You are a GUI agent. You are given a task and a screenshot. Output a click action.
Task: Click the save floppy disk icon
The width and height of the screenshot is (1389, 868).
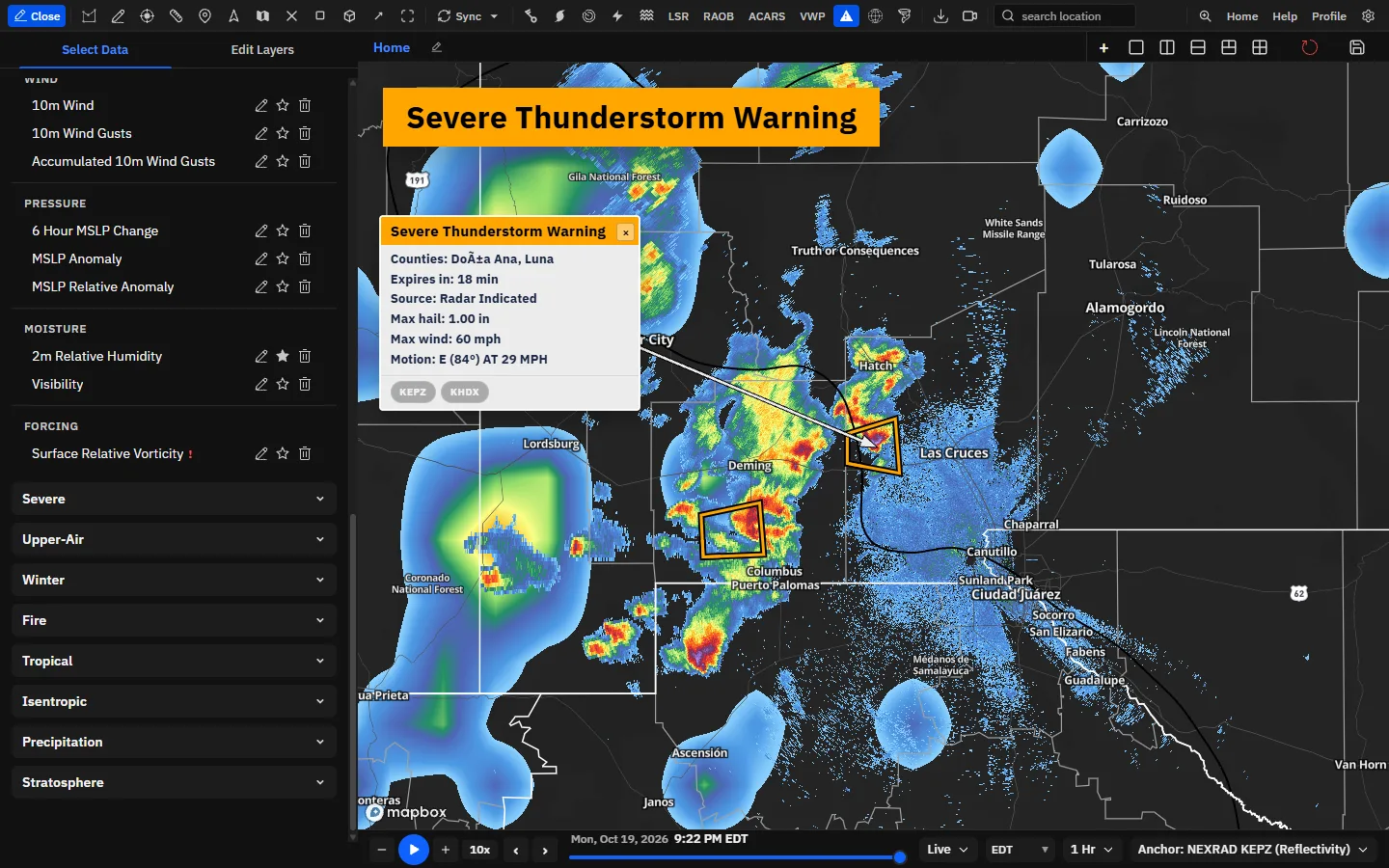pyautogui.click(x=1357, y=47)
